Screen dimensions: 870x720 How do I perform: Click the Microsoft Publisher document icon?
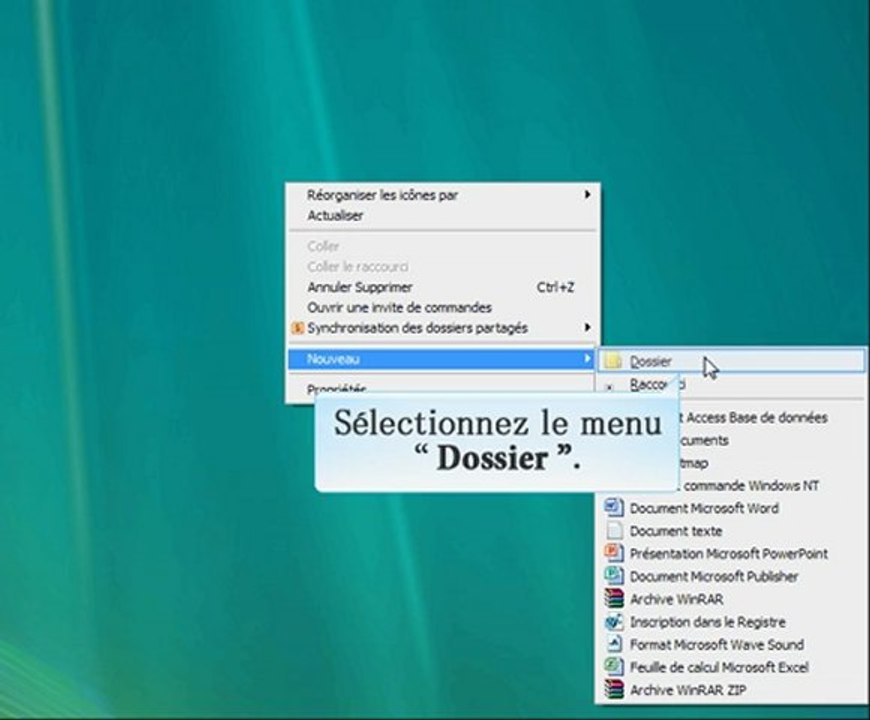coord(614,576)
